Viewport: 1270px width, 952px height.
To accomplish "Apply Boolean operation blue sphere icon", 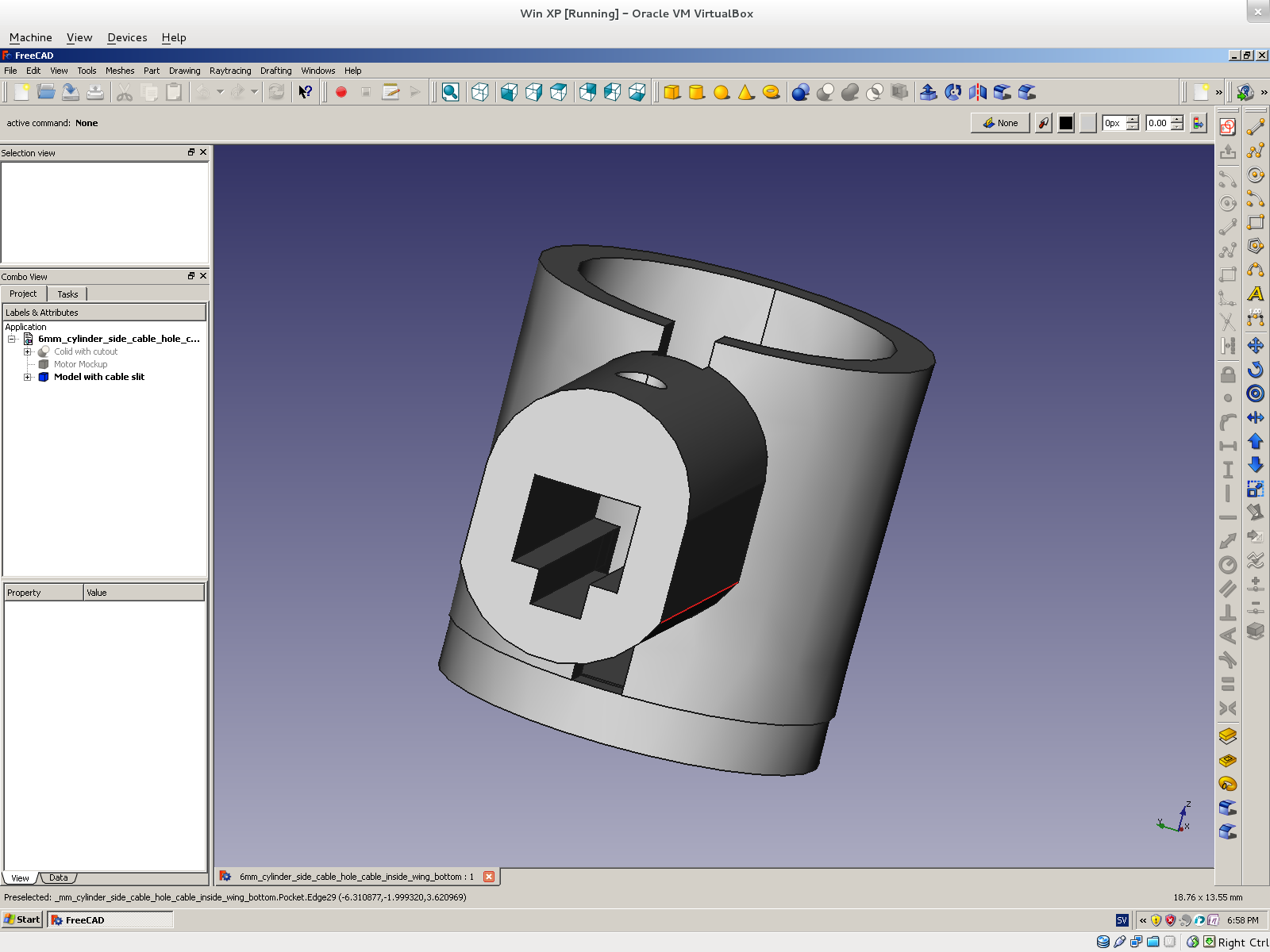I will click(x=801, y=92).
